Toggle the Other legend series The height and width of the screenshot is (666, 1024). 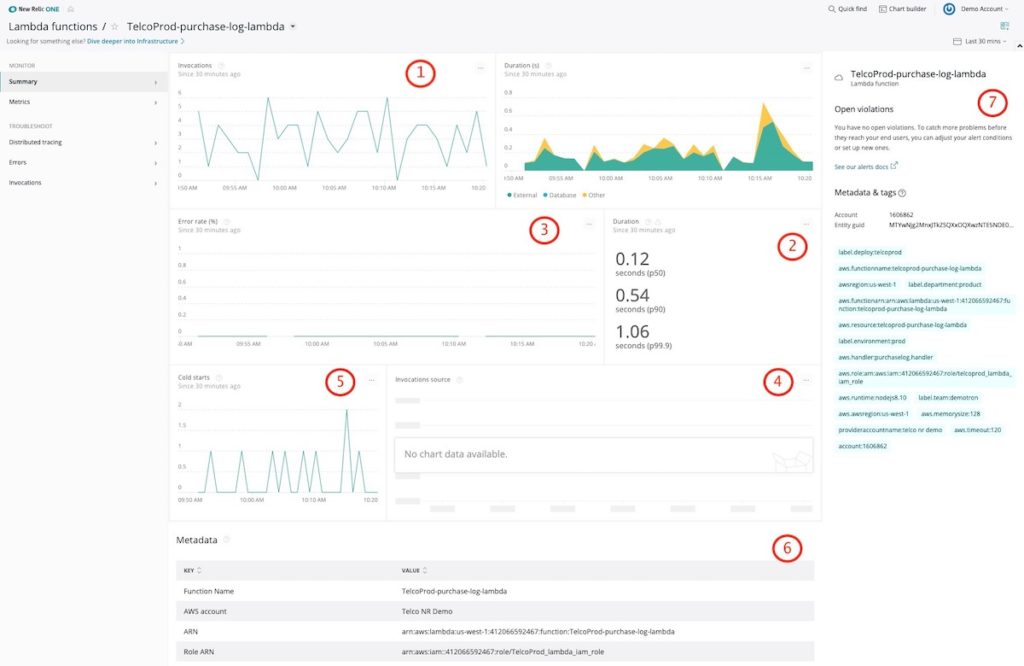pyautogui.click(x=594, y=195)
